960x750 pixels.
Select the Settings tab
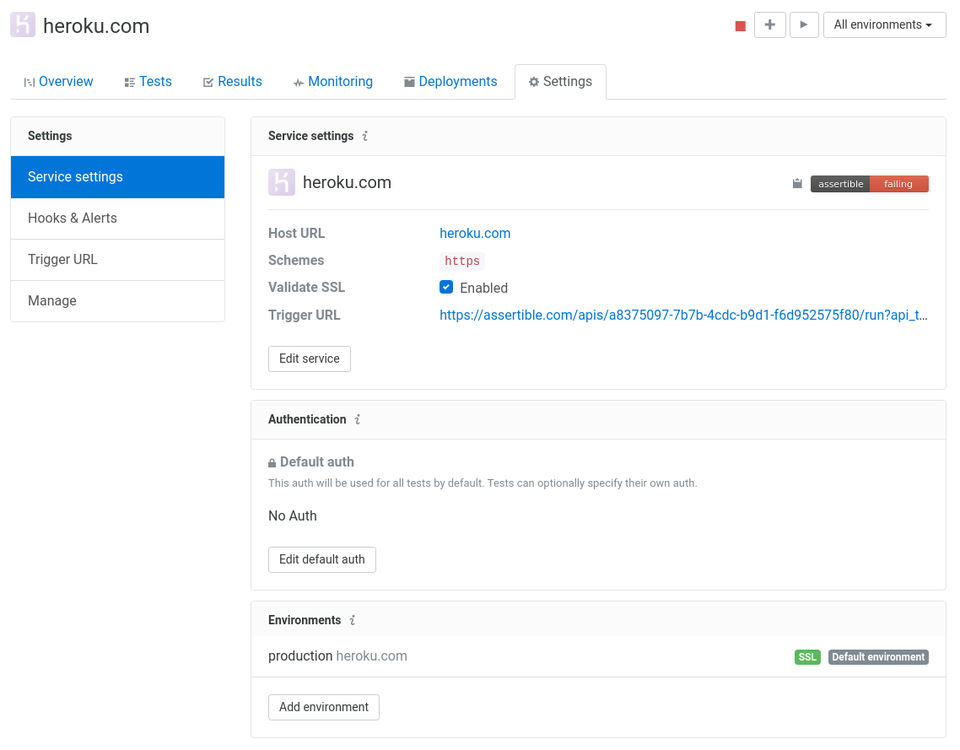[560, 81]
